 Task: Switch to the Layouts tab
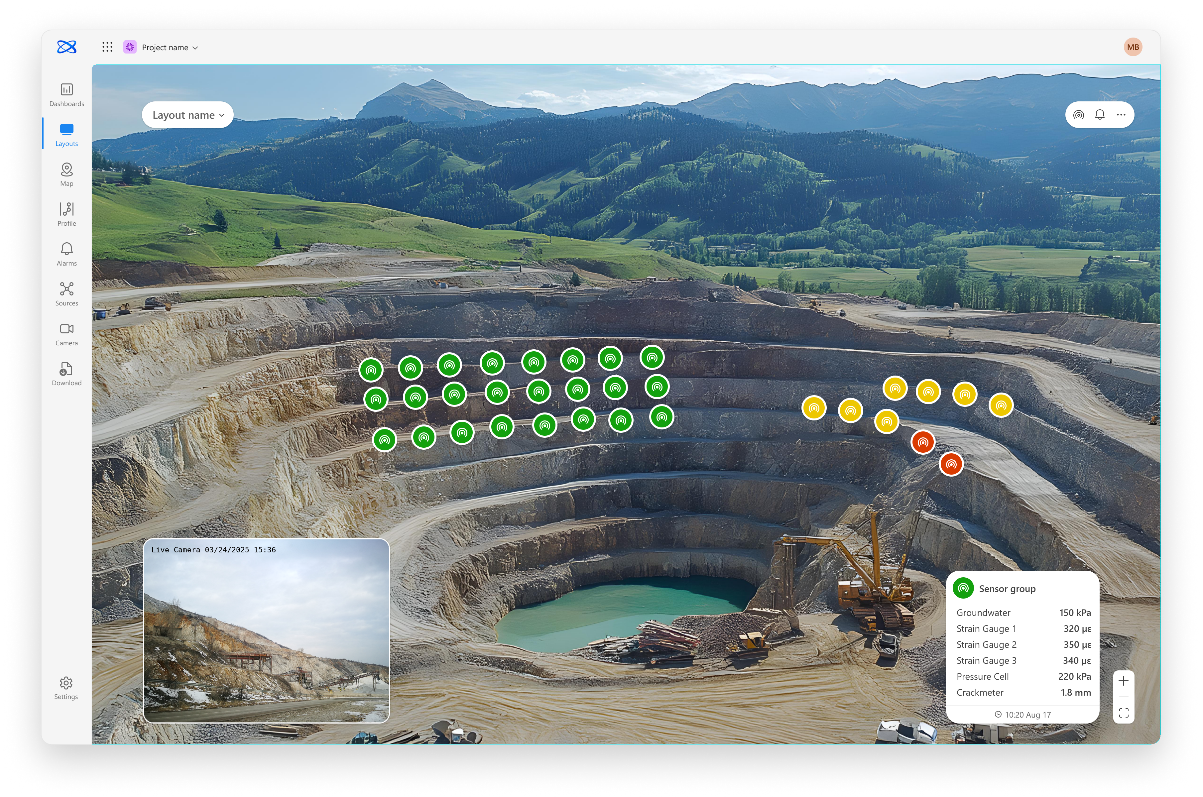click(66, 134)
